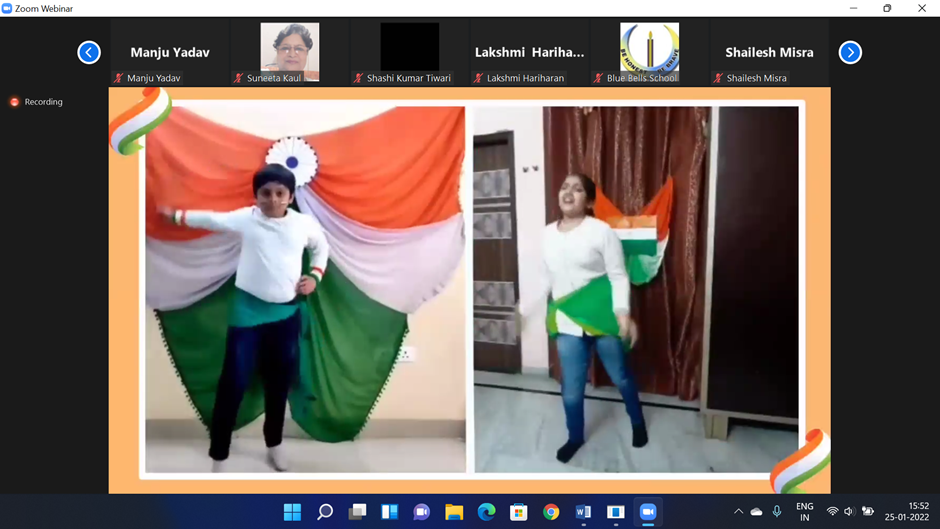Open Zoom app in taskbar
The image size is (940, 529).
click(x=647, y=512)
